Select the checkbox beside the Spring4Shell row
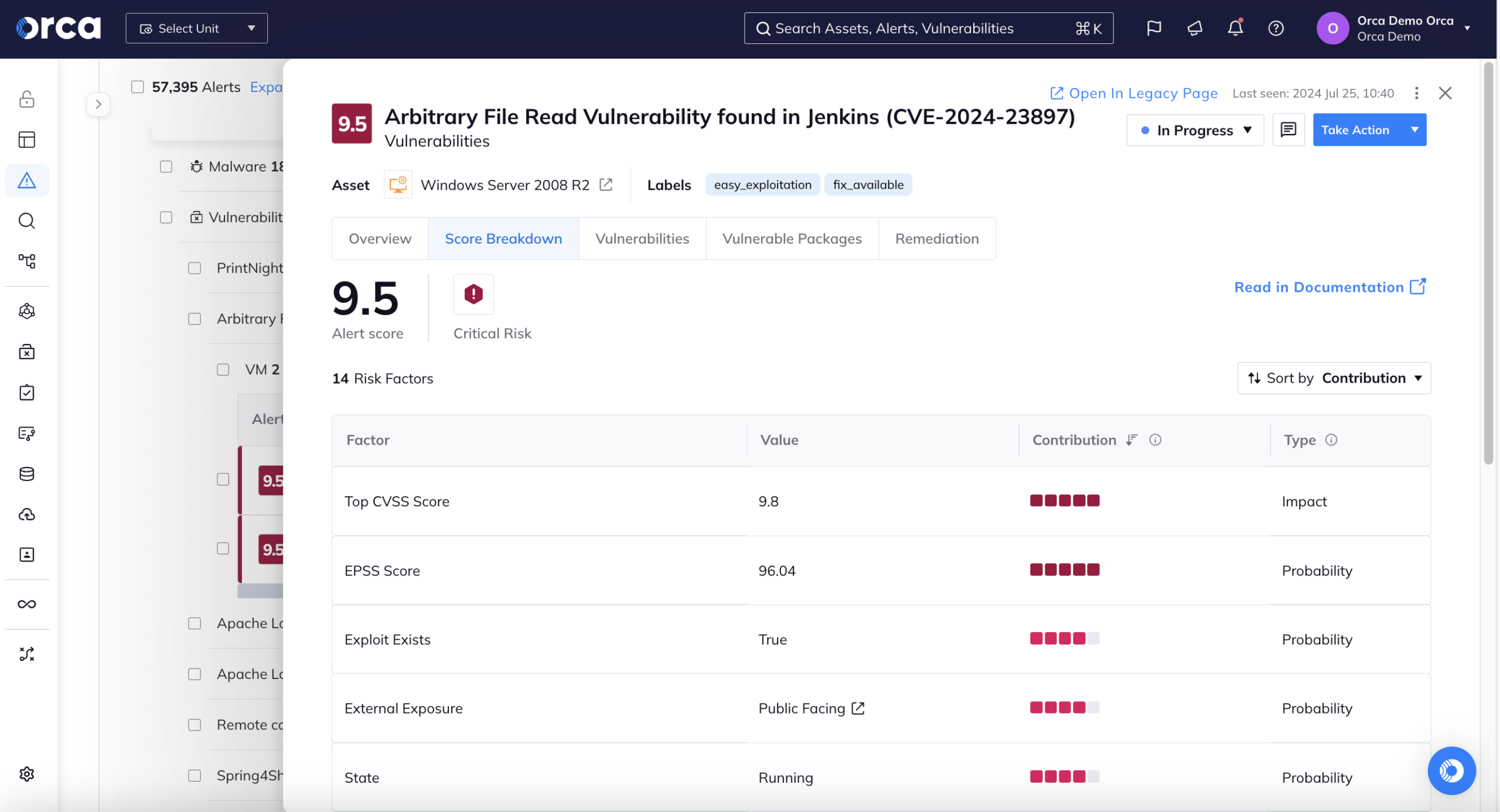Image resolution: width=1500 pixels, height=812 pixels. (x=195, y=775)
